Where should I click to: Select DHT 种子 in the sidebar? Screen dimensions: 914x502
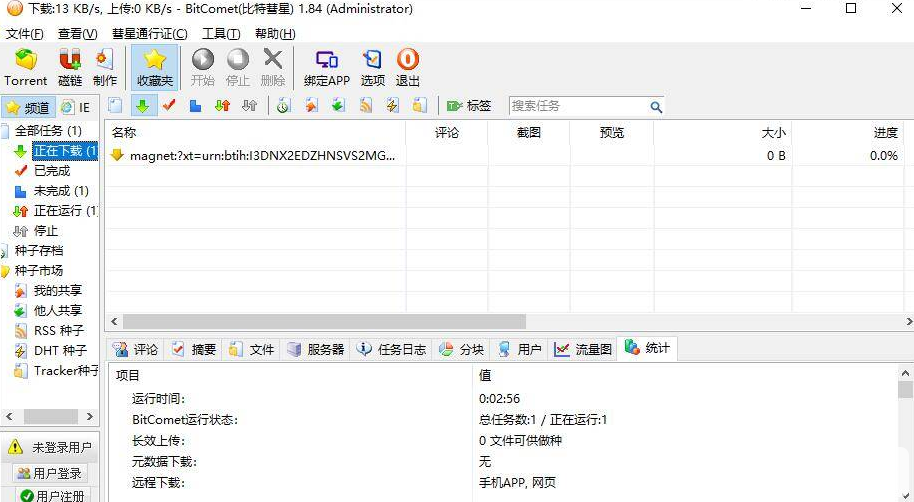click(60, 350)
